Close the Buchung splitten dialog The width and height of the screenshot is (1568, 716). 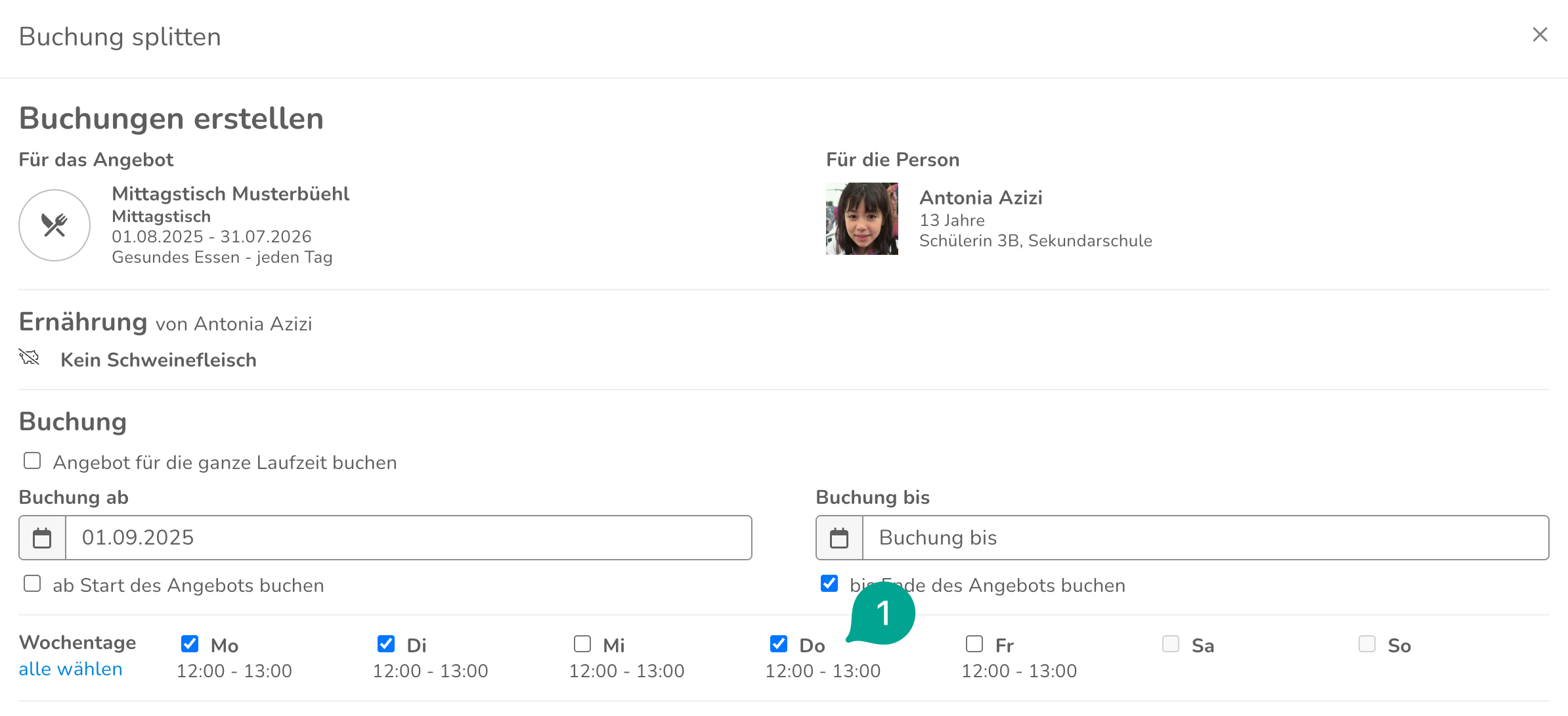point(1540,35)
